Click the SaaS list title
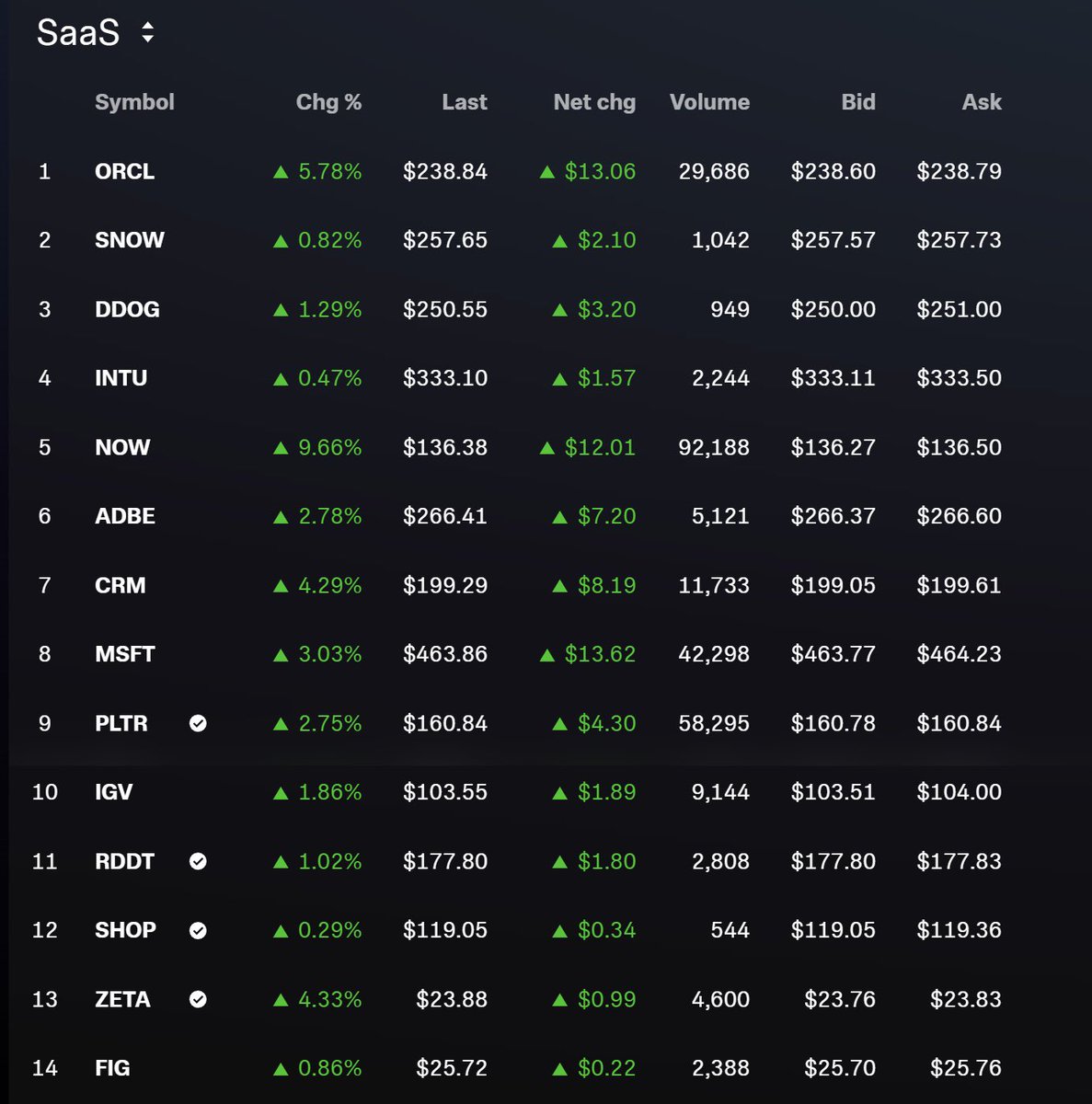This screenshot has height=1104, width=1092. point(78,33)
